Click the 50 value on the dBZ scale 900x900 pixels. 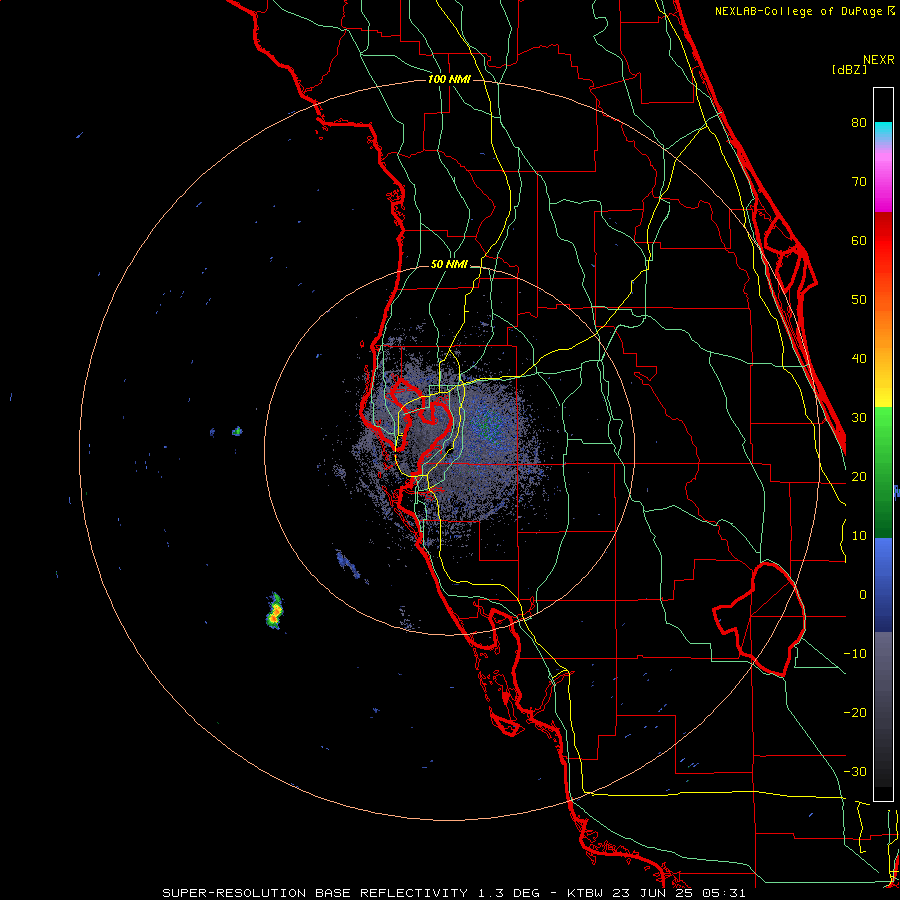click(x=859, y=300)
